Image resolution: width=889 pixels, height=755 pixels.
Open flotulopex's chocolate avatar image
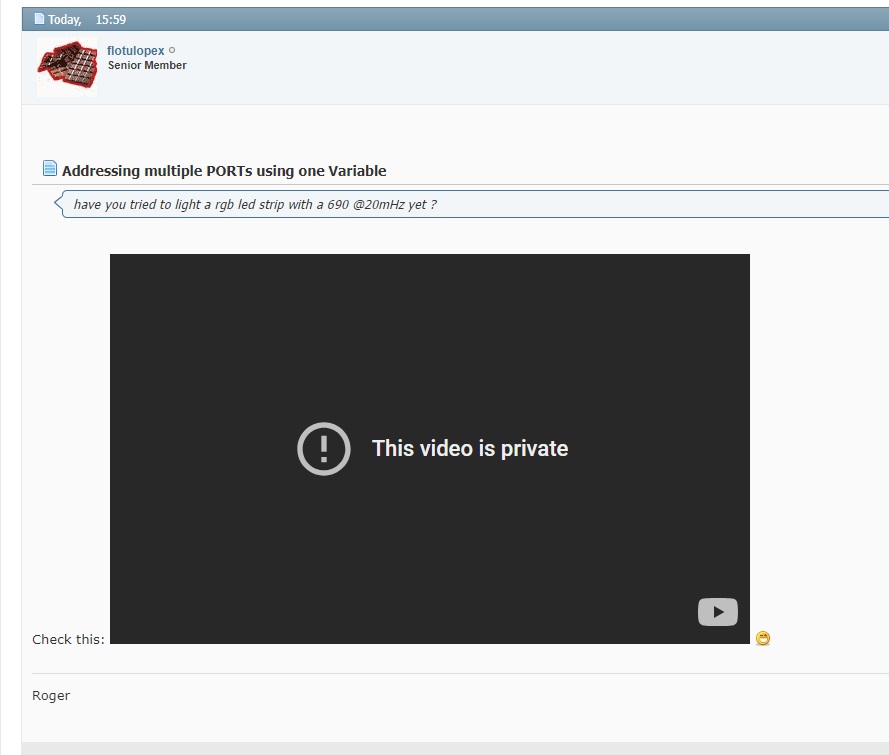point(67,66)
